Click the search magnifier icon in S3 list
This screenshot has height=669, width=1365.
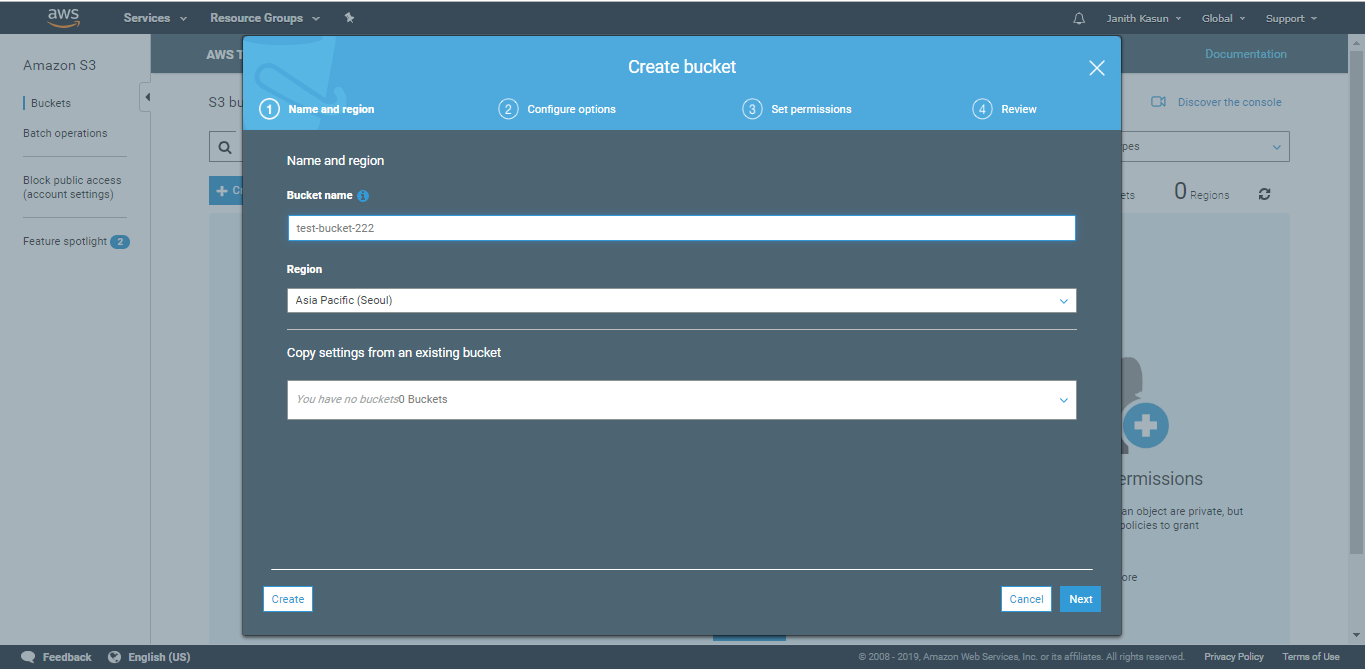tap(225, 147)
